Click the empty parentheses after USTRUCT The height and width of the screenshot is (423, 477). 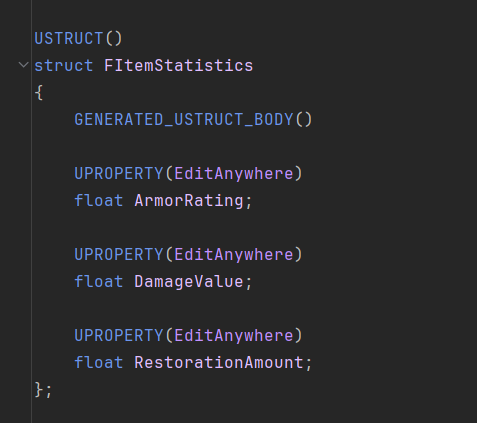coord(114,38)
